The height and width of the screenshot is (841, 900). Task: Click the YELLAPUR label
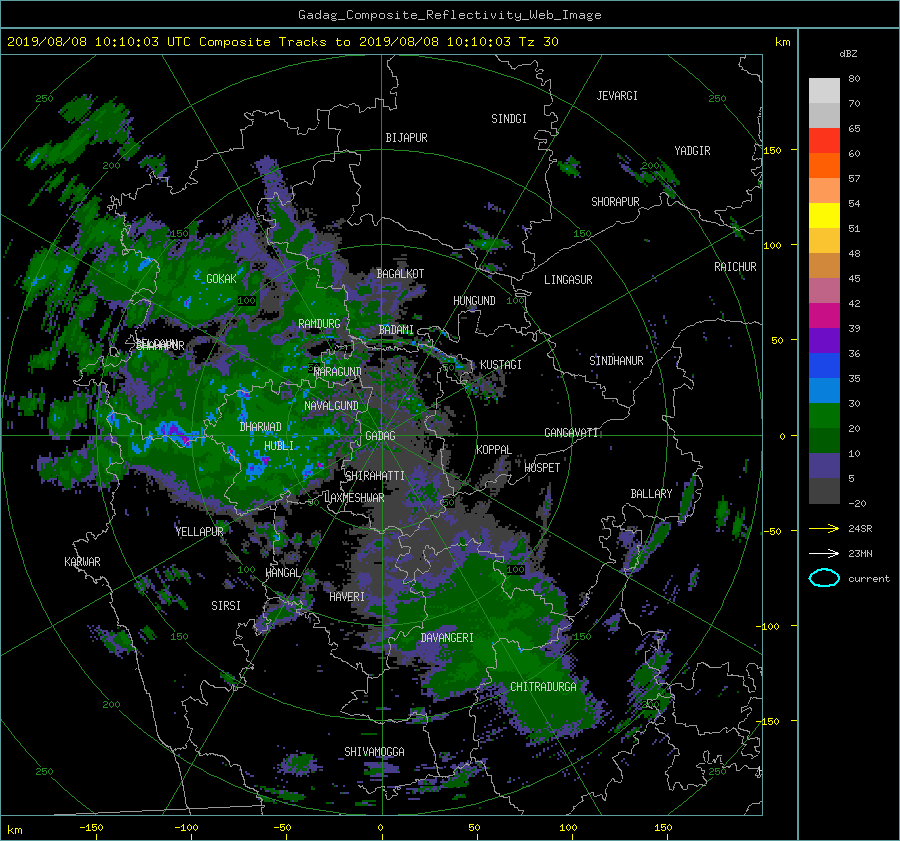click(199, 532)
